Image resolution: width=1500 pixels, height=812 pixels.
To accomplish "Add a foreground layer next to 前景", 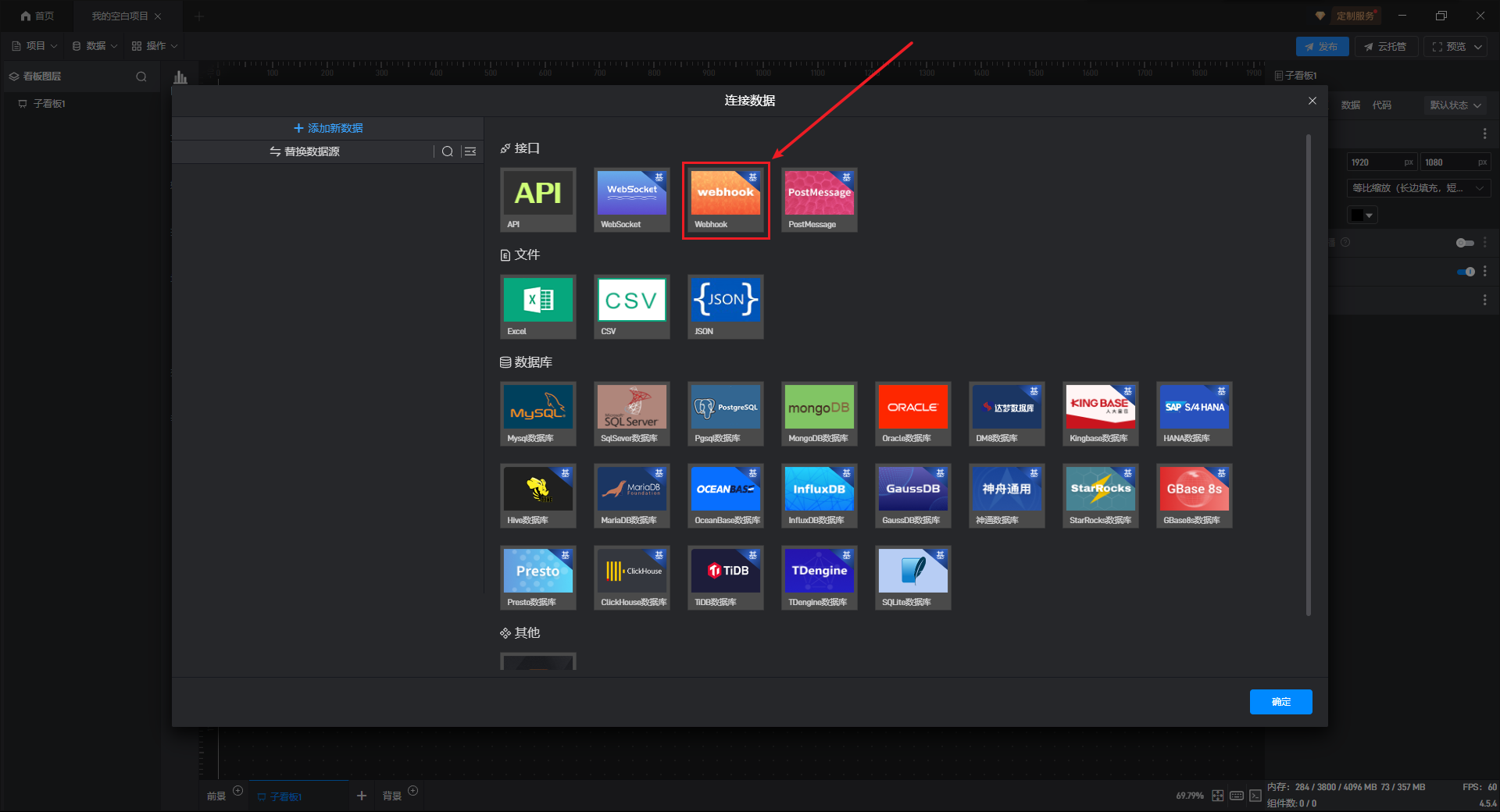I will pos(238,791).
